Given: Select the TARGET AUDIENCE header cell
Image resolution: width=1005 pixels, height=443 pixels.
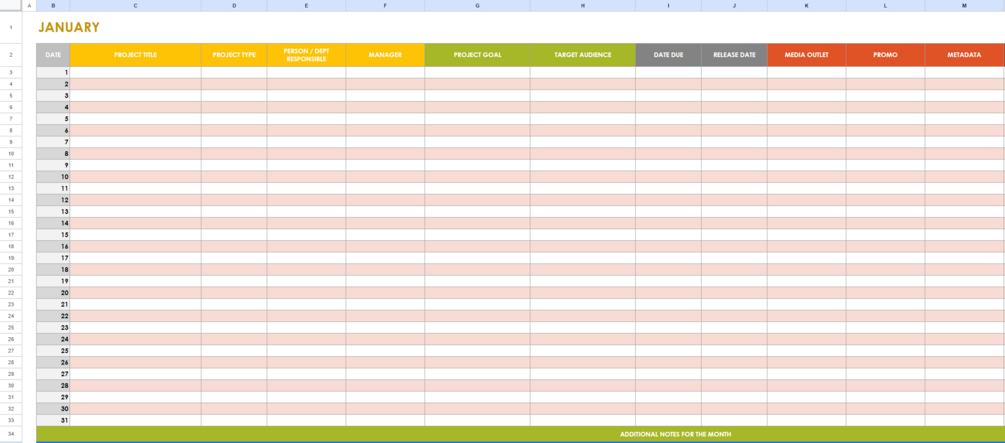Looking at the screenshot, I should 583,55.
